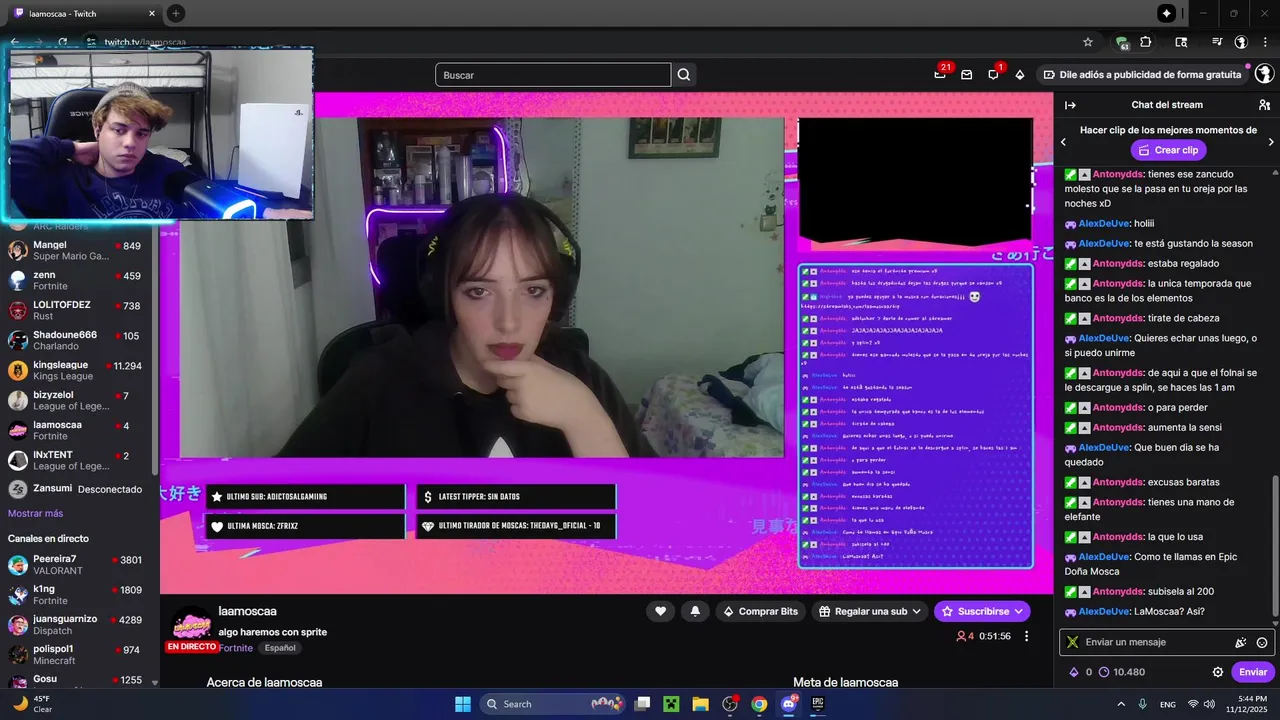Open offline Zansumi channel
Viewport: 1280px width, 720px height.
(x=78, y=489)
